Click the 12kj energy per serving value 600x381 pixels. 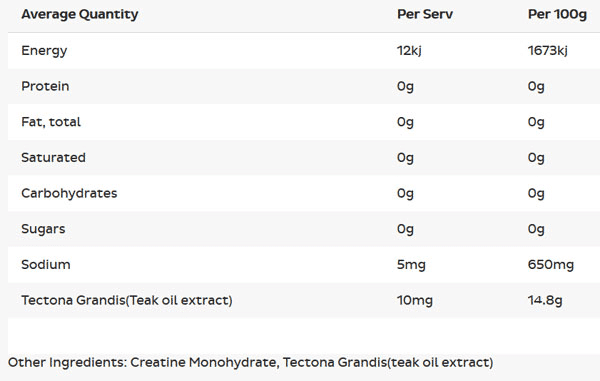coord(409,50)
